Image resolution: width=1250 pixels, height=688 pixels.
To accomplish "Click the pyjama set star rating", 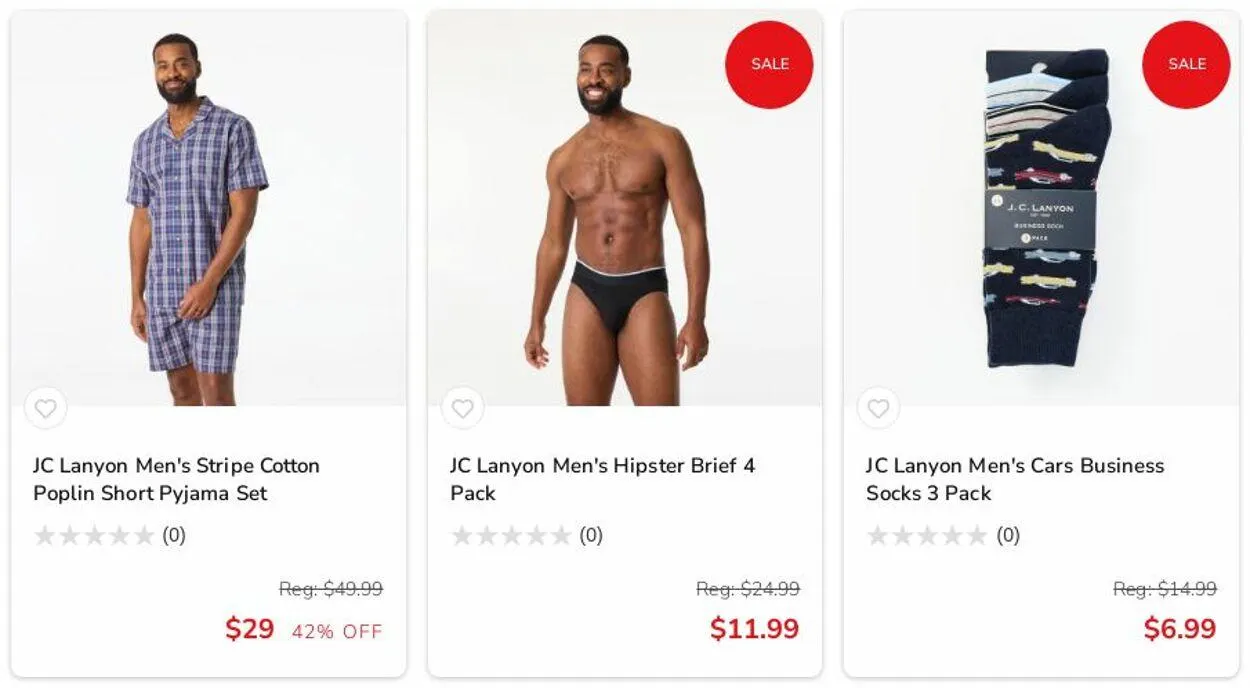I will (x=94, y=536).
